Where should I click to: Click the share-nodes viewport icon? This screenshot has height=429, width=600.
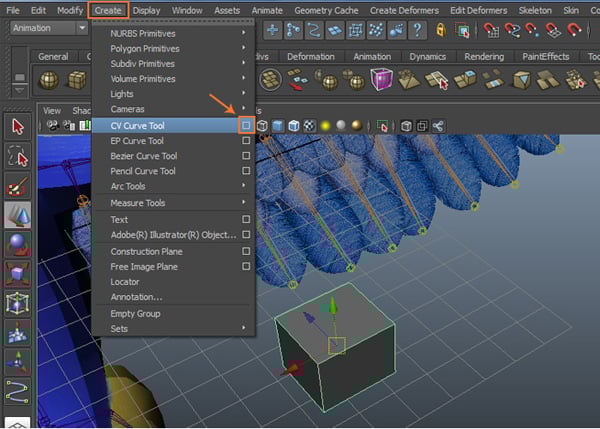(438, 126)
